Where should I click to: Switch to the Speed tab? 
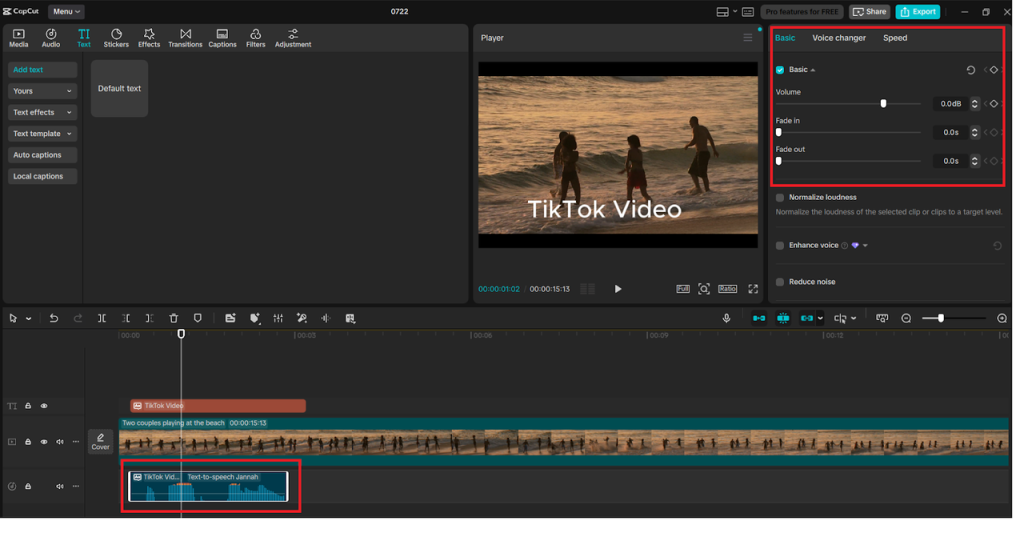point(895,38)
